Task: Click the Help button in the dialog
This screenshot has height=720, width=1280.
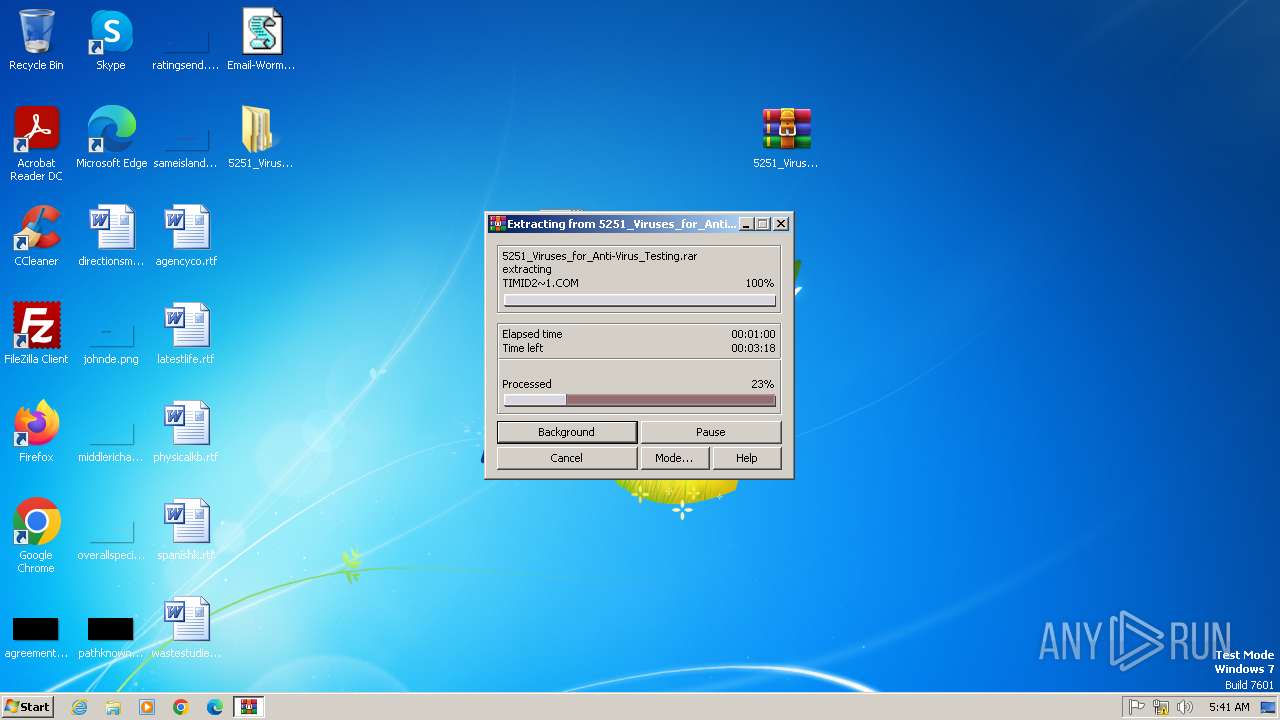Action: [x=746, y=458]
